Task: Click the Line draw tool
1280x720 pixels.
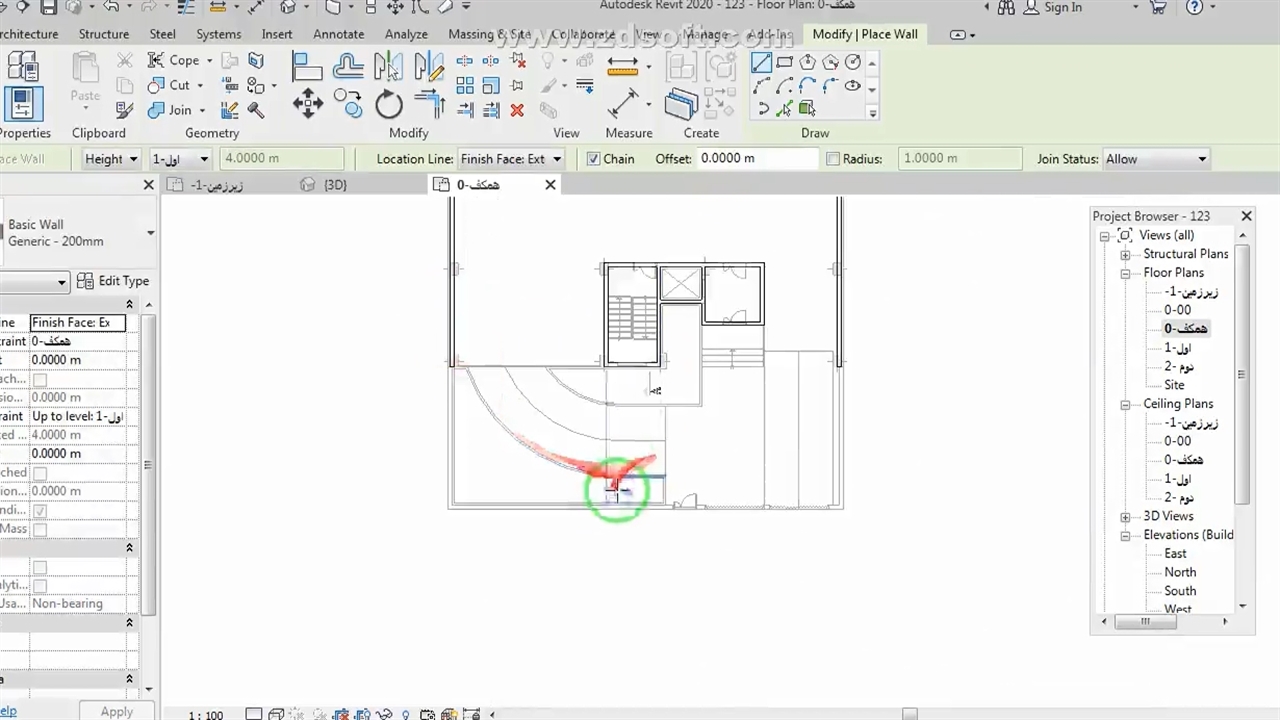Action: [x=762, y=62]
